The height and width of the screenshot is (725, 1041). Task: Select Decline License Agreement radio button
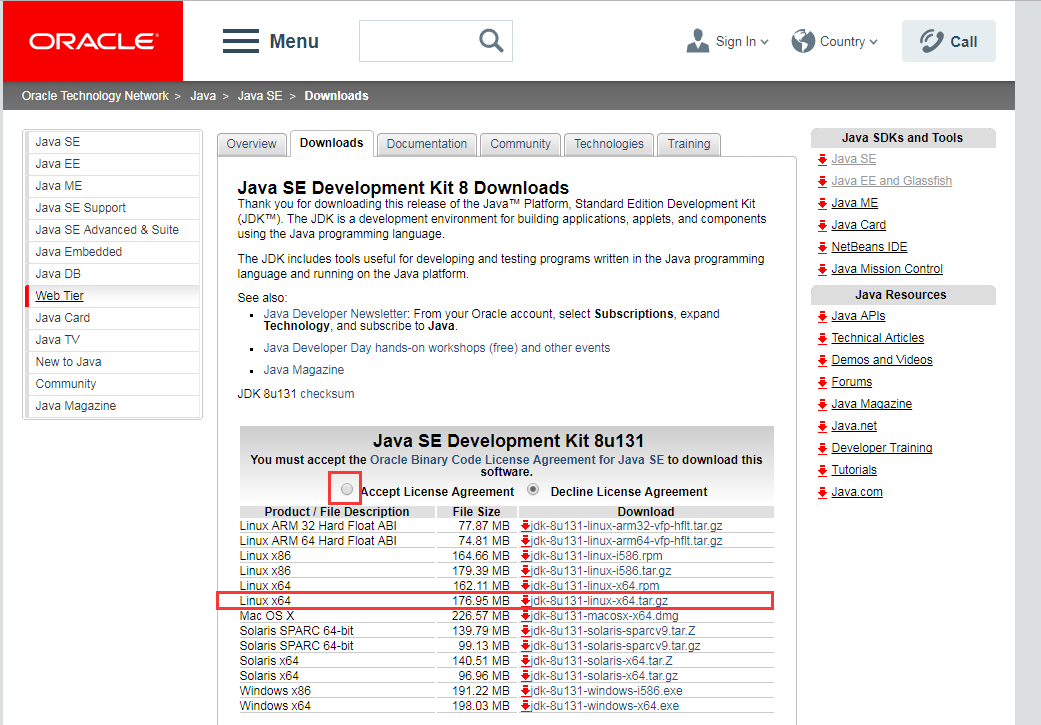pos(533,489)
